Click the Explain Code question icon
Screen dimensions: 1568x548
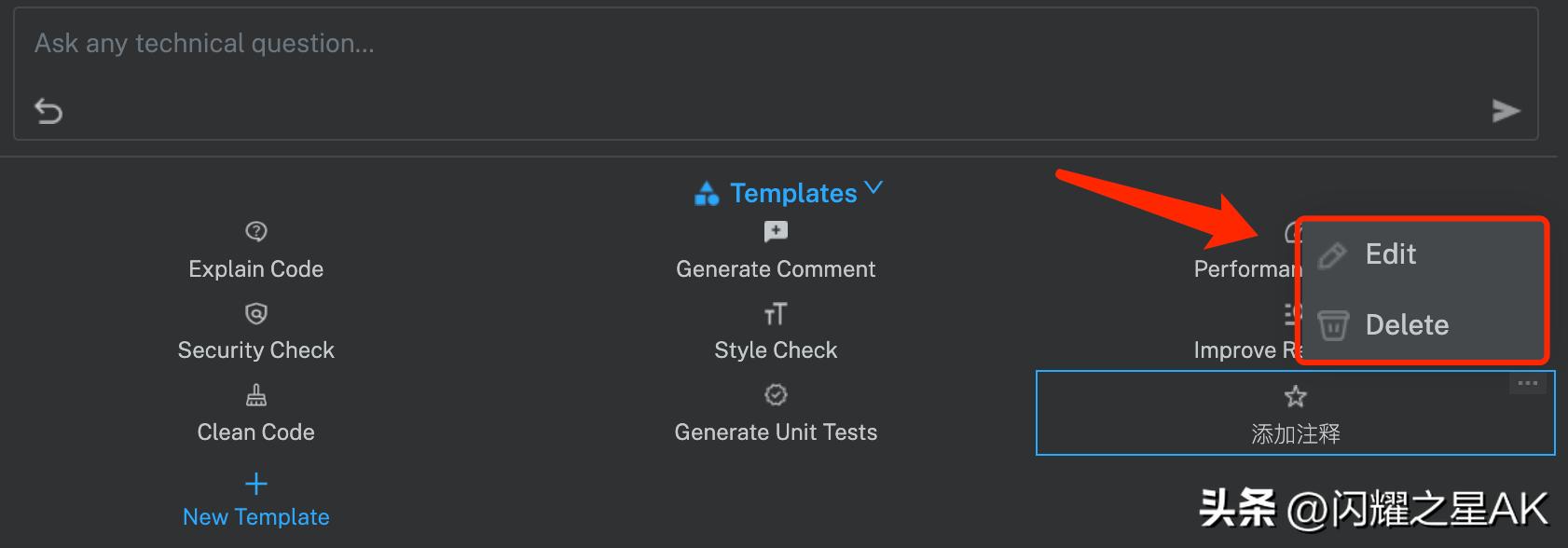coord(256,231)
